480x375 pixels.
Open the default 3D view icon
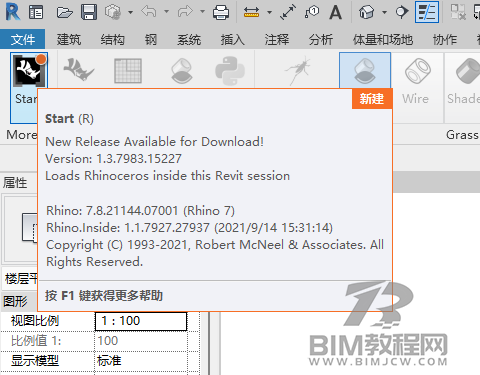(366, 13)
